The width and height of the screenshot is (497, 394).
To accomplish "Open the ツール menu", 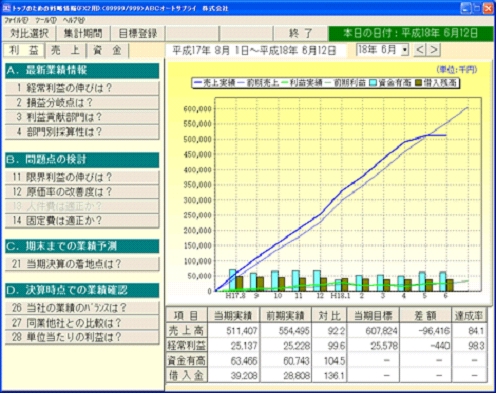I will [x=46, y=20].
